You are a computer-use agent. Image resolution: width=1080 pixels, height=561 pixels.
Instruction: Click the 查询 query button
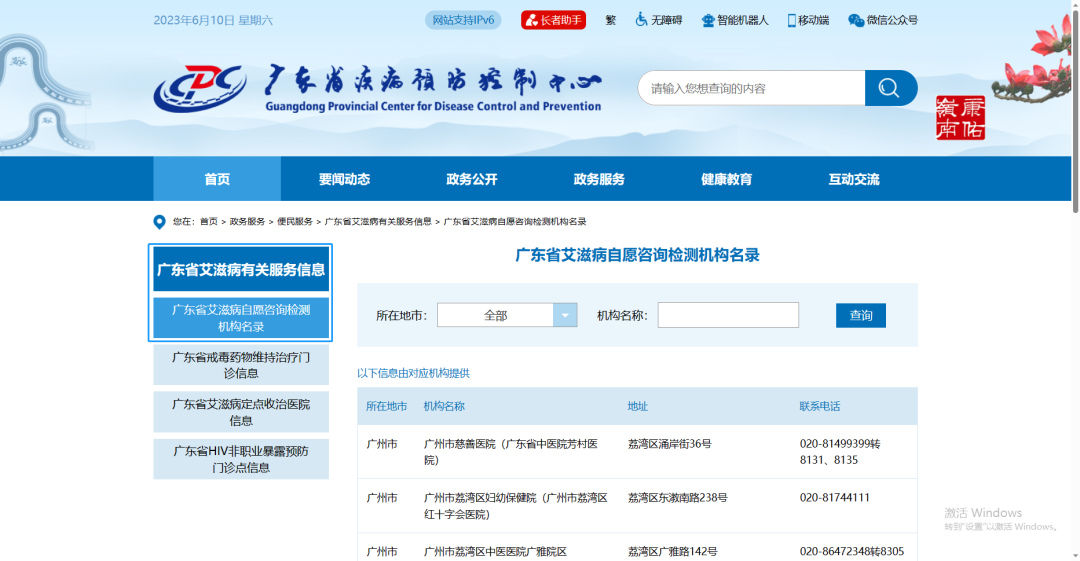pyautogui.click(x=861, y=315)
